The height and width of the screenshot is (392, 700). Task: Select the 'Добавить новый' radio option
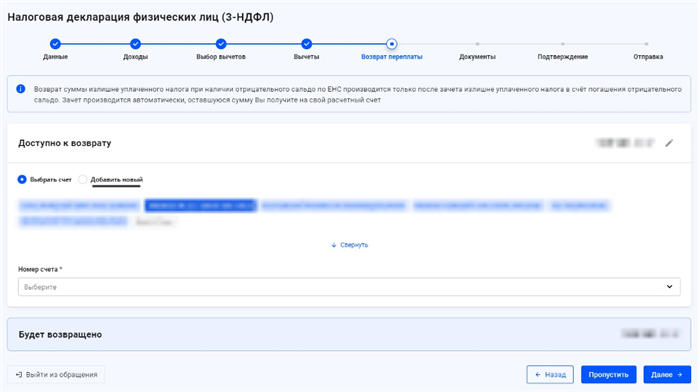point(83,179)
